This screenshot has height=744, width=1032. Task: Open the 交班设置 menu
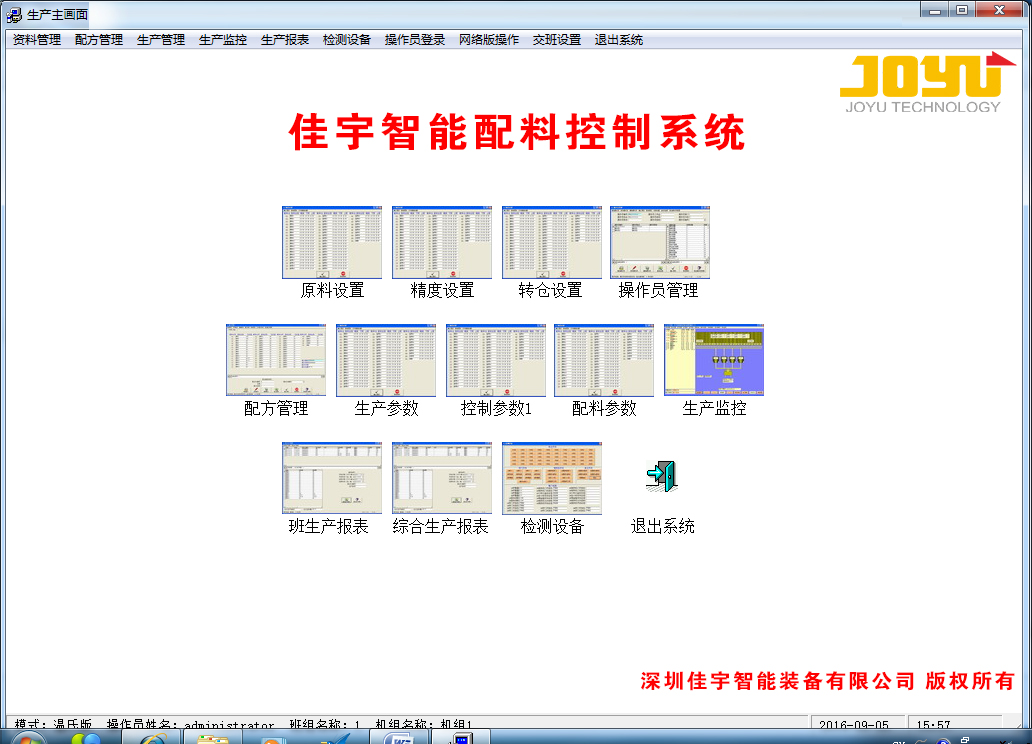pos(557,40)
